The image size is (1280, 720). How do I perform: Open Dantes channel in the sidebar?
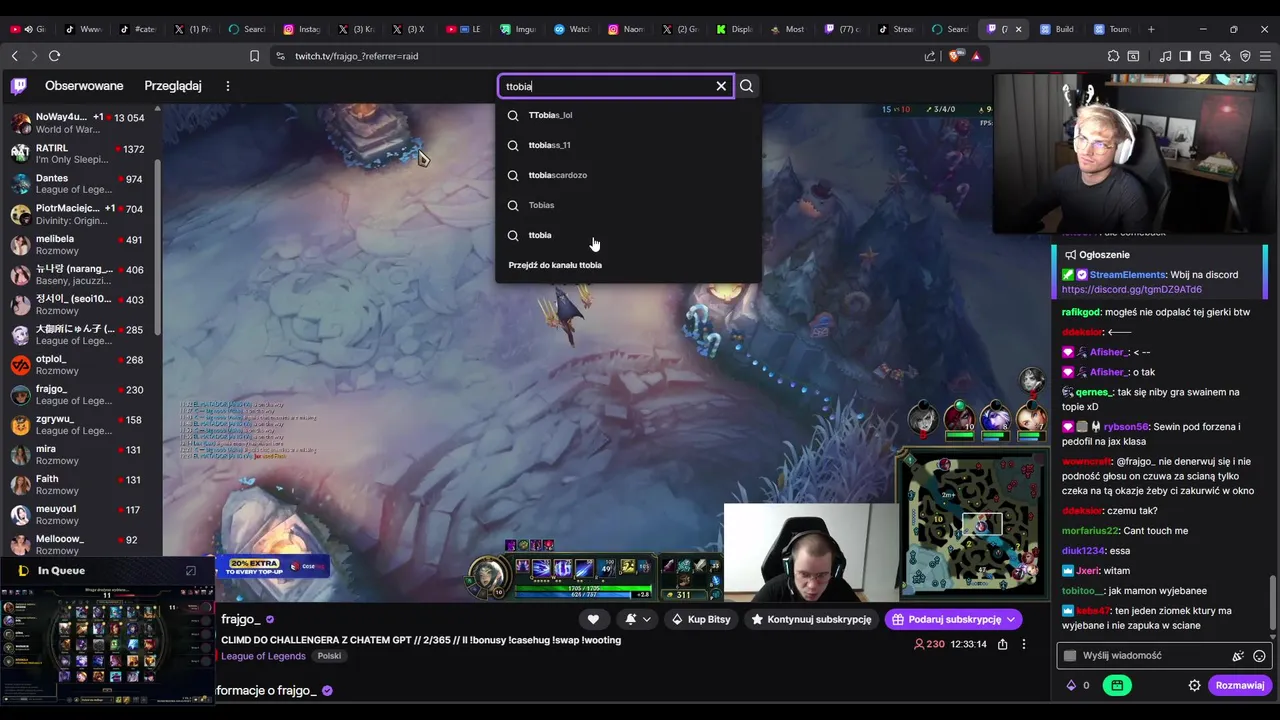pos(78,184)
